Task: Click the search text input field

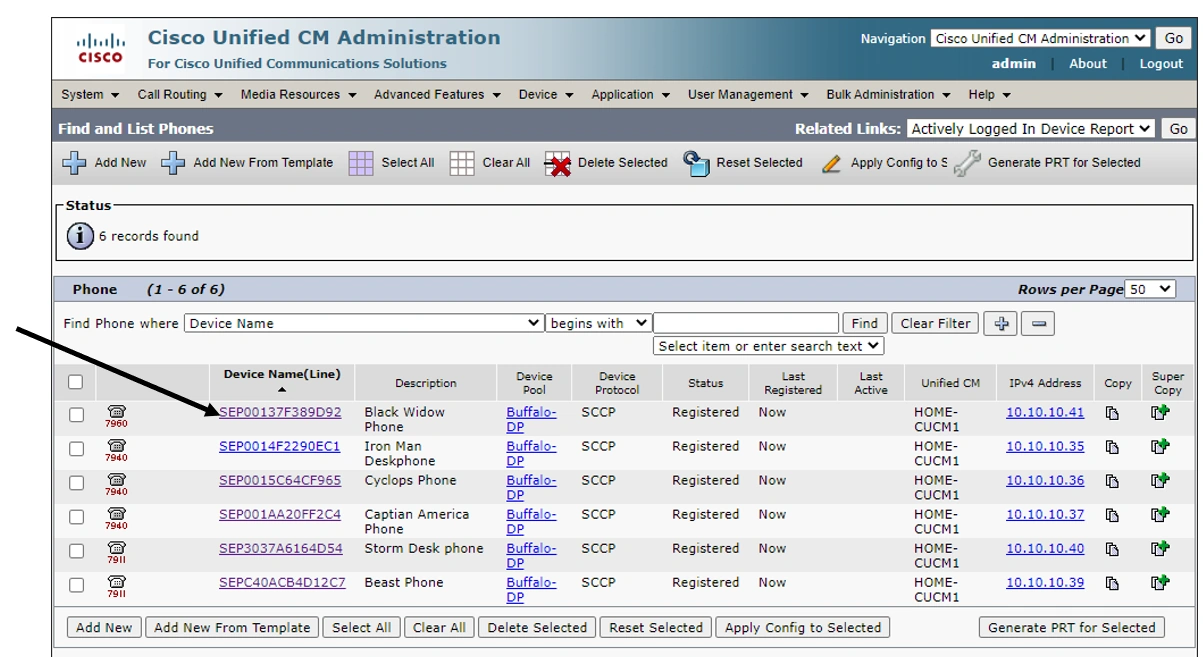Action: tap(745, 323)
